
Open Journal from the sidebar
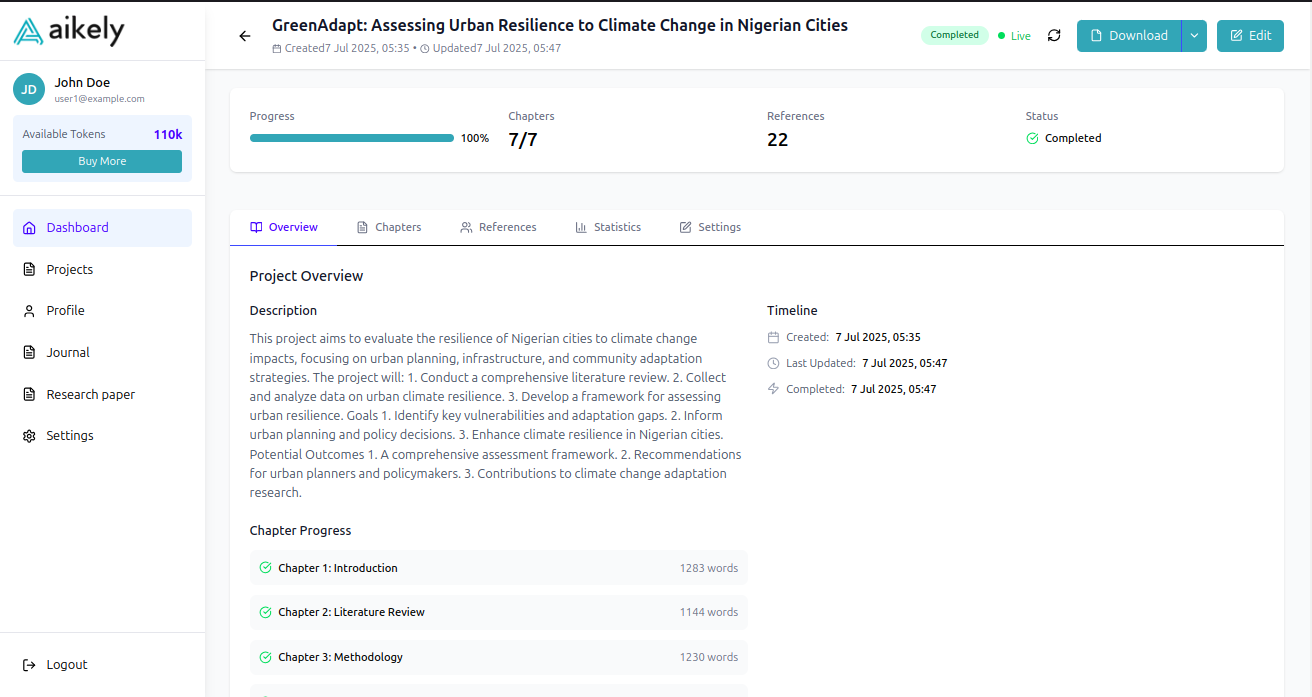pyautogui.click(x=68, y=353)
